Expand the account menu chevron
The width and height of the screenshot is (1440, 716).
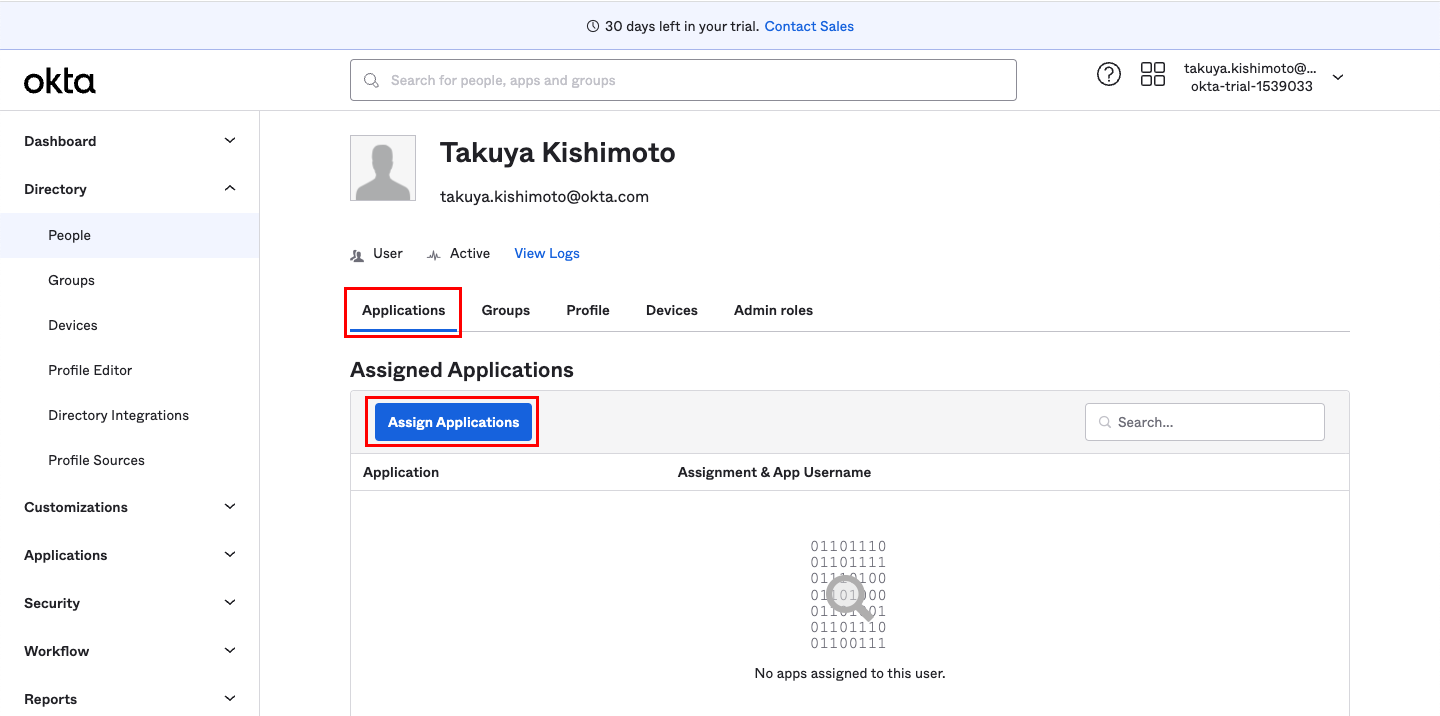[1338, 78]
